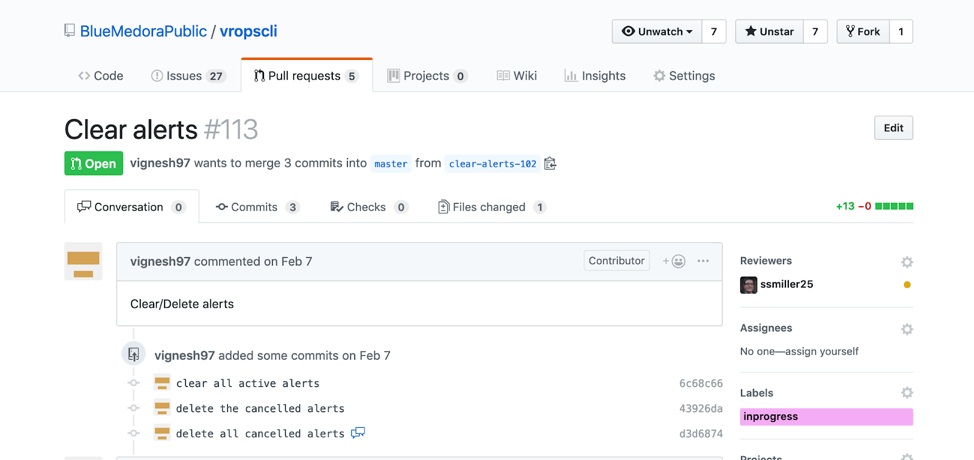Click pending review status dot for ssmiller25

click(x=907, y=285)
